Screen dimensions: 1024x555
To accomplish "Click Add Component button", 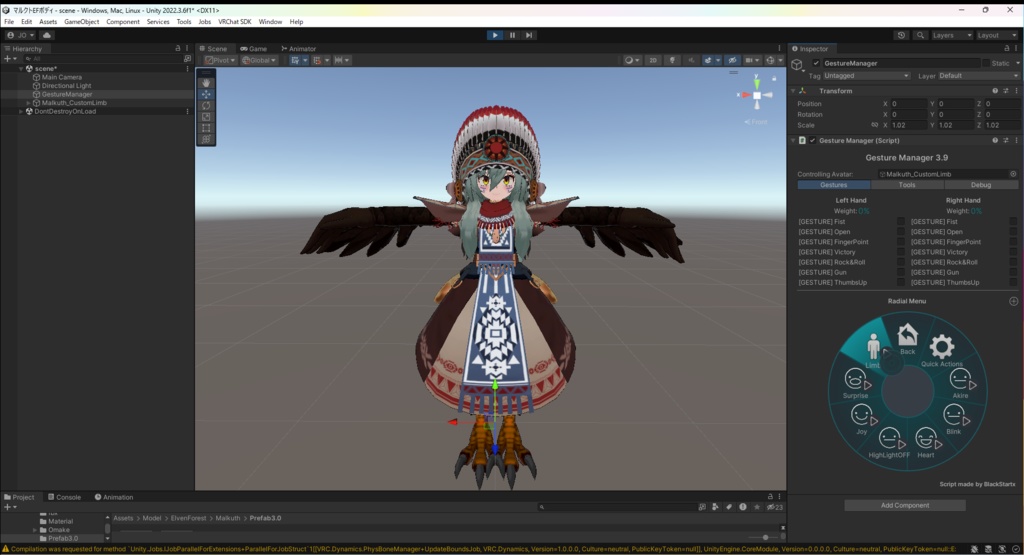I will [904, 505].
